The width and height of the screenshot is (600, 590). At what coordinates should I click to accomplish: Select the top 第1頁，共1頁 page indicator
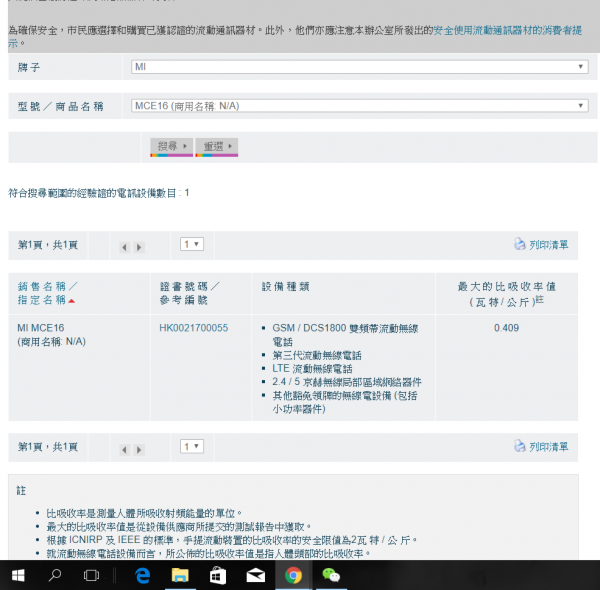pos(48,245)
